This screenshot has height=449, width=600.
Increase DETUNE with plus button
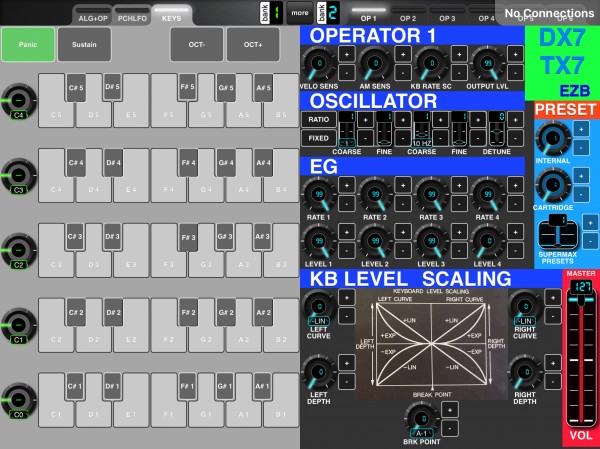point(515,120)
